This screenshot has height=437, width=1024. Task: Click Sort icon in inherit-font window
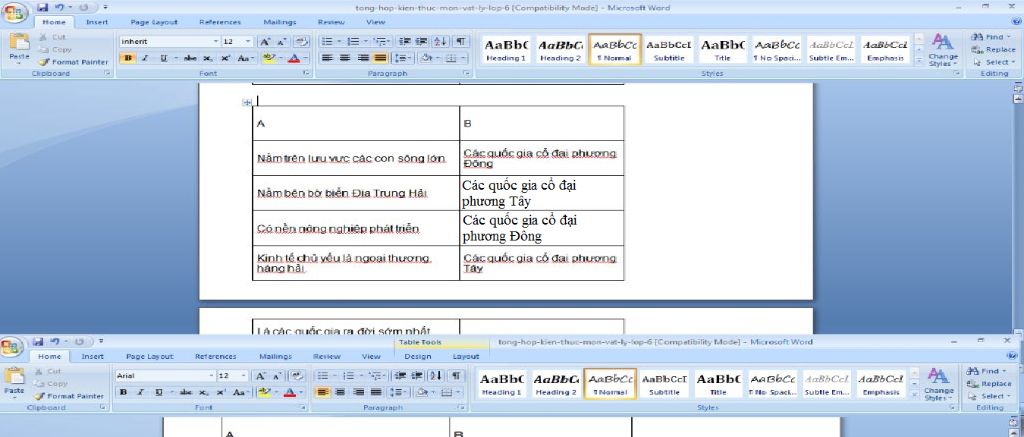point(441,41)
